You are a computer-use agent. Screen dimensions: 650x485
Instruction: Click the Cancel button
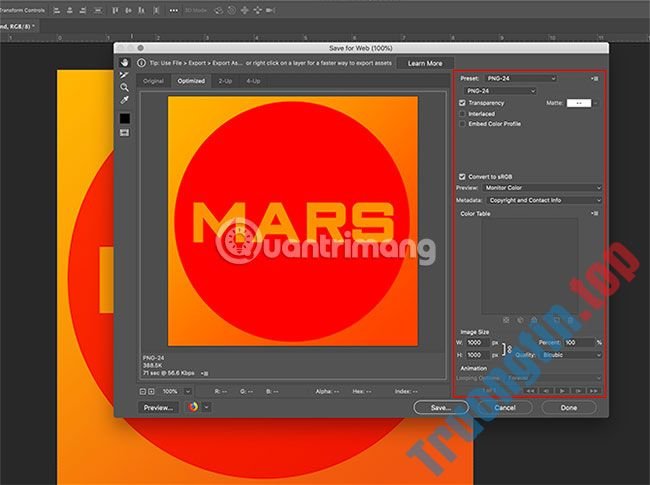504,407
